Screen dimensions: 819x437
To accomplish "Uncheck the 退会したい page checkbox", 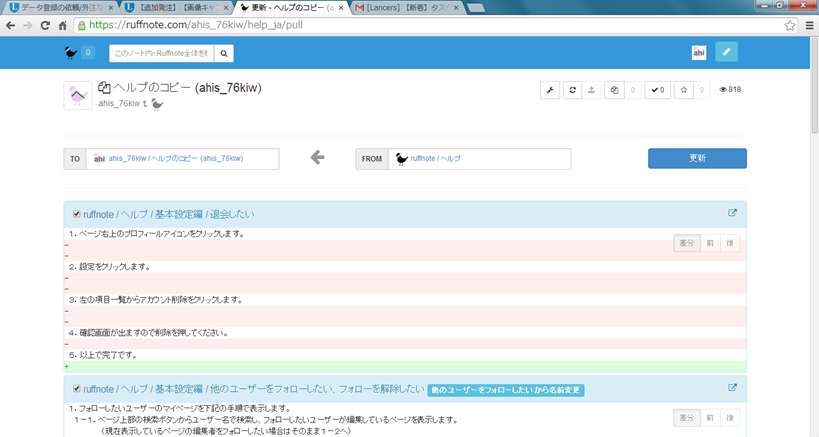I will pos(76,213).
